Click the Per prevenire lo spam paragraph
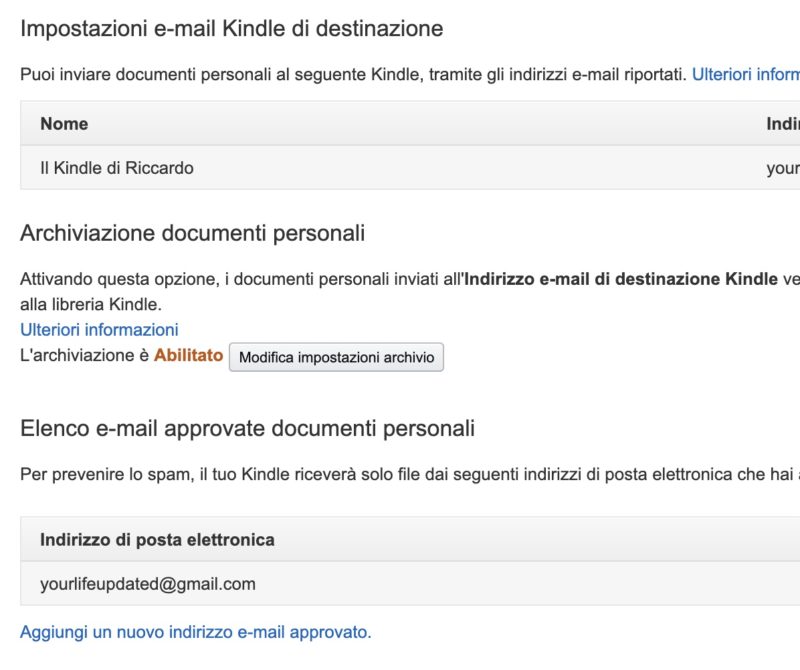 [400, 474]
